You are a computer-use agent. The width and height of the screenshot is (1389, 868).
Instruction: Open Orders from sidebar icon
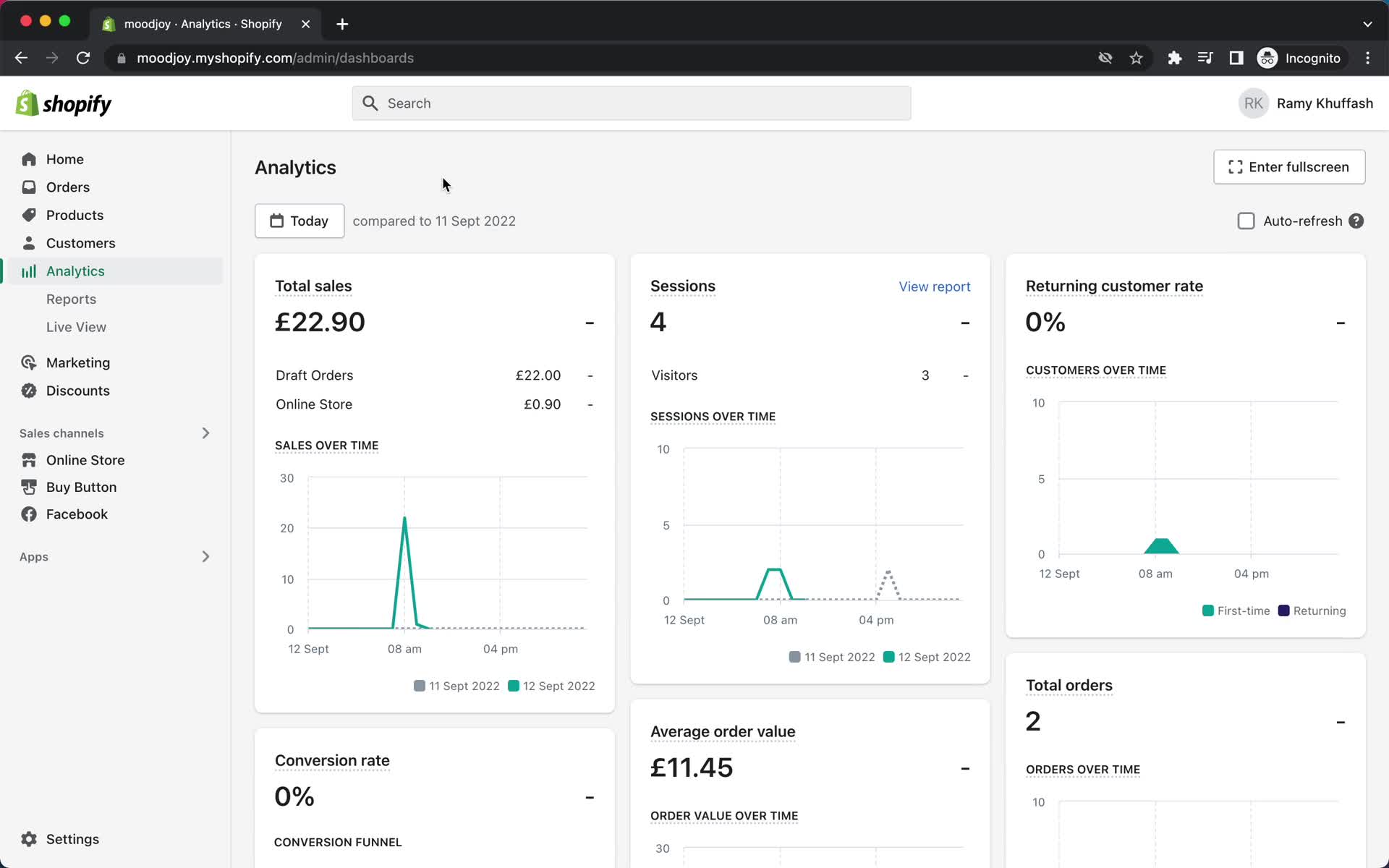29,187
